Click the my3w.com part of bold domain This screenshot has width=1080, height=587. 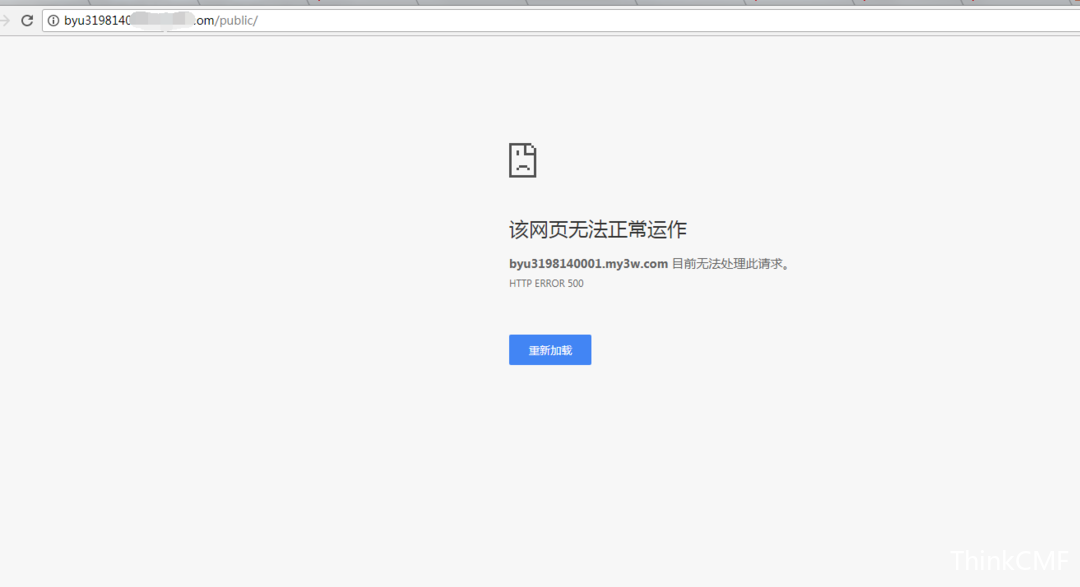click(x=639, y=264)
